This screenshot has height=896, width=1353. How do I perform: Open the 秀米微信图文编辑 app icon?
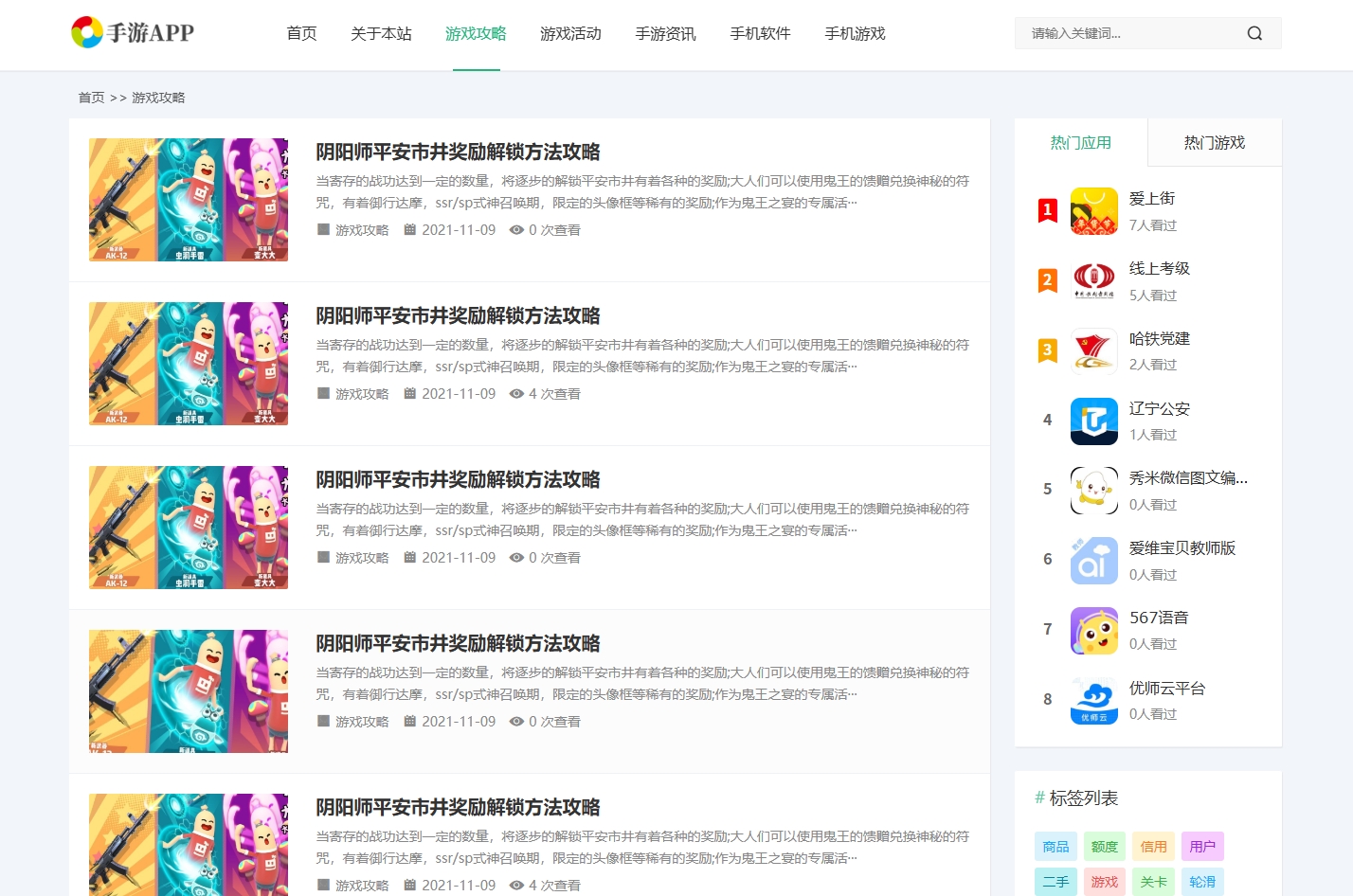point(1094,491)
